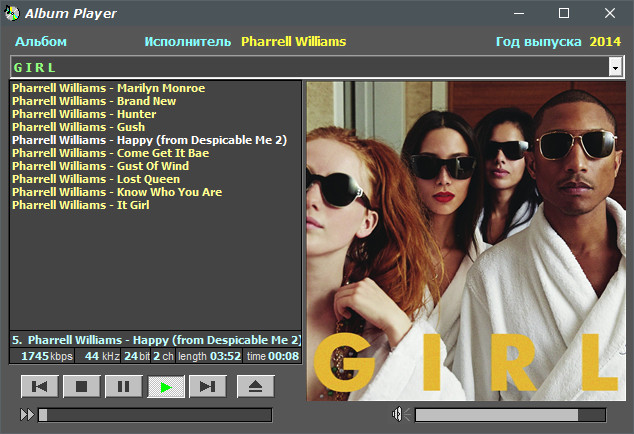
Task: Click the '44 kHz' sample rate field
Action: click(x=97, y=356)
